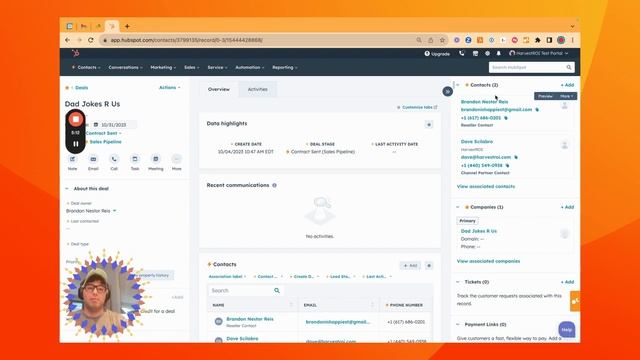
Task: Open the settings gear in HubSpot header
Action: (487, 53)
